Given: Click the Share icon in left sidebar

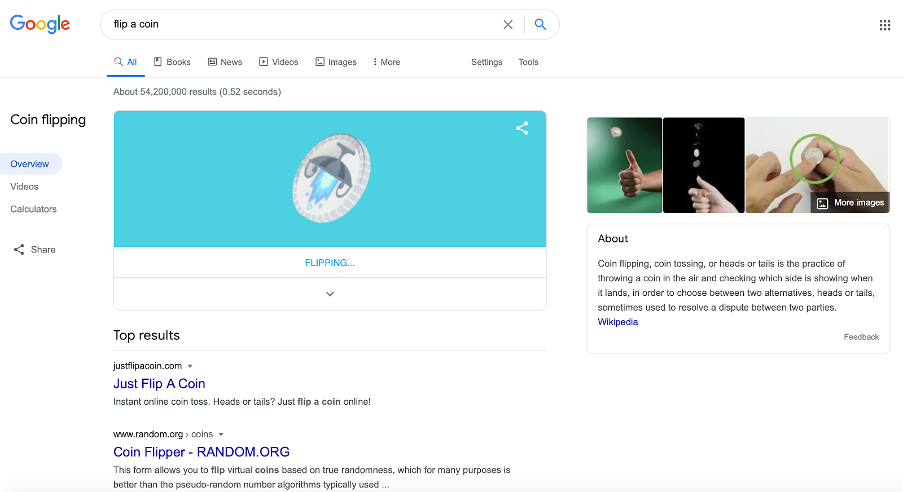Looking at the screenshot, I should pos(19,249).
